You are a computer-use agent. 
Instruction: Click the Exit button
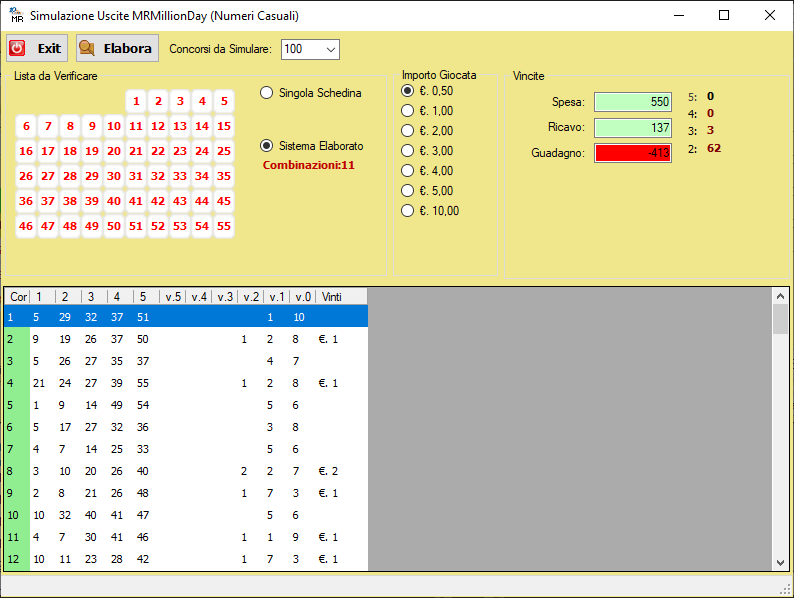[37, 48]
